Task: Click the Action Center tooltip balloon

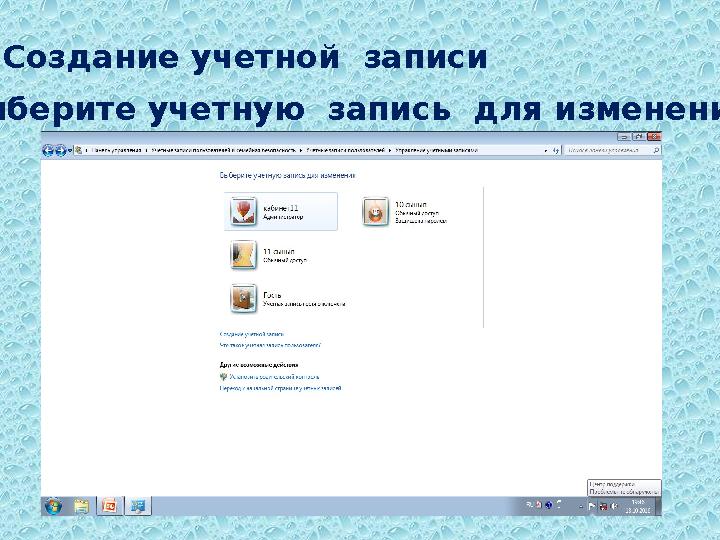Action: point(624,488)
